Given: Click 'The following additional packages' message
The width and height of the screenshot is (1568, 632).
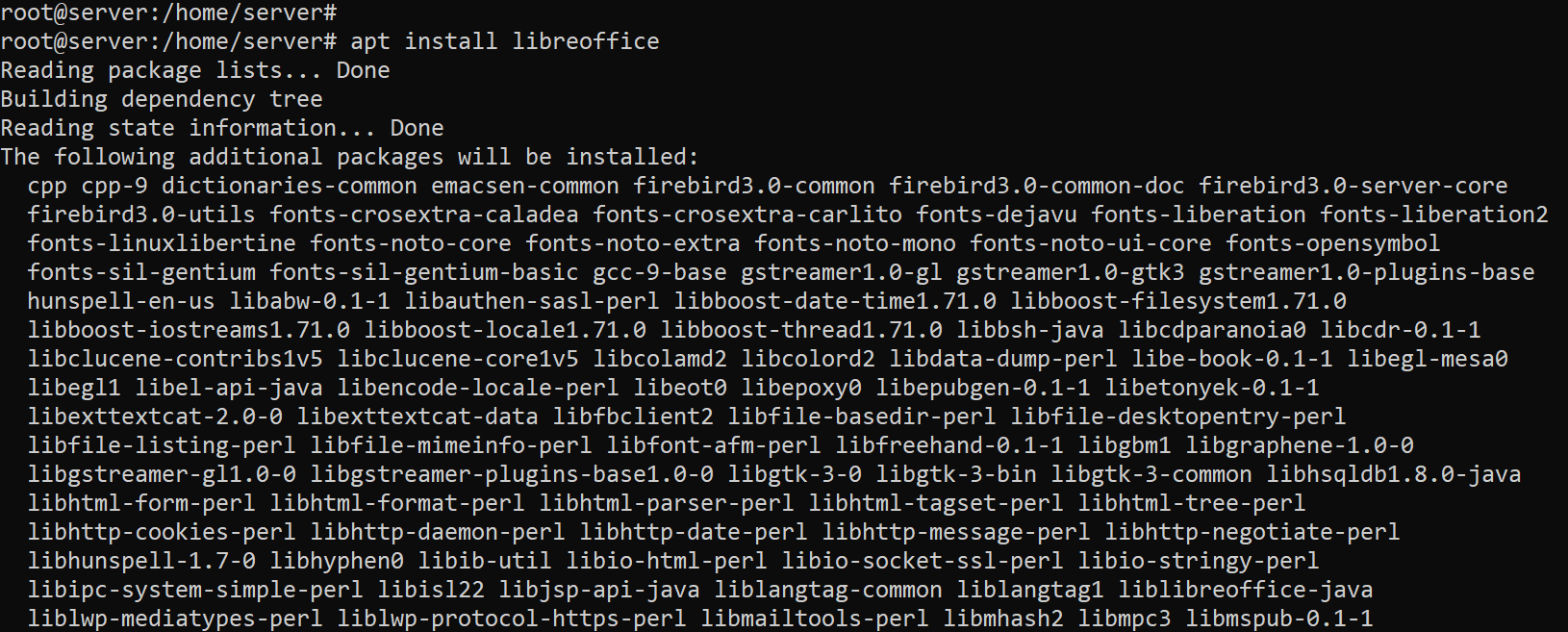Looking at the screenshot, I should (x=349, y=157).
